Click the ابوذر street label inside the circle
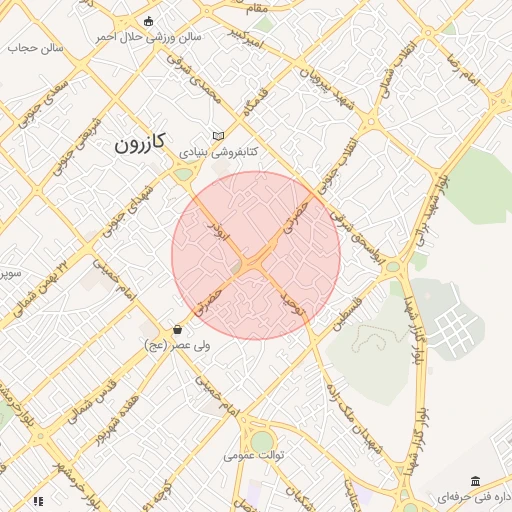Viewport: 512px width, 512px height. tap(218, 231)
